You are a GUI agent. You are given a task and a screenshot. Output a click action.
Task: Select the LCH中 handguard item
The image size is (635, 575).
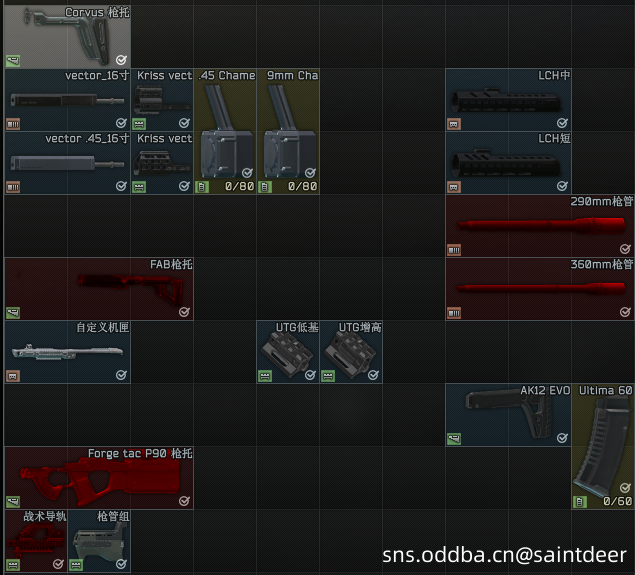coord(509,100)
